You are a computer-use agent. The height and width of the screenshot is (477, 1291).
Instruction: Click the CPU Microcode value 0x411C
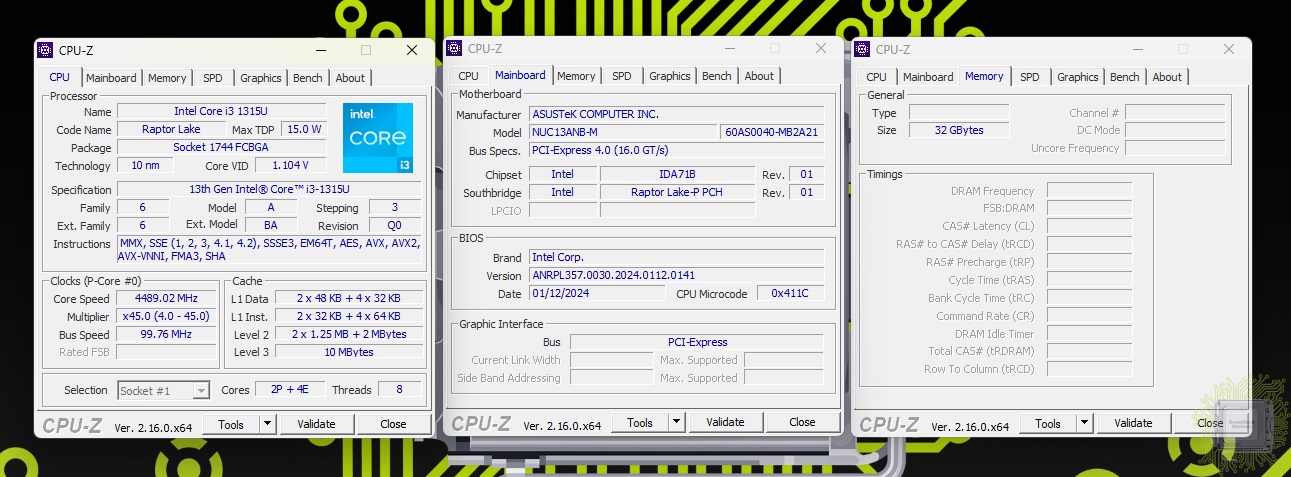[x=790, y=294]
